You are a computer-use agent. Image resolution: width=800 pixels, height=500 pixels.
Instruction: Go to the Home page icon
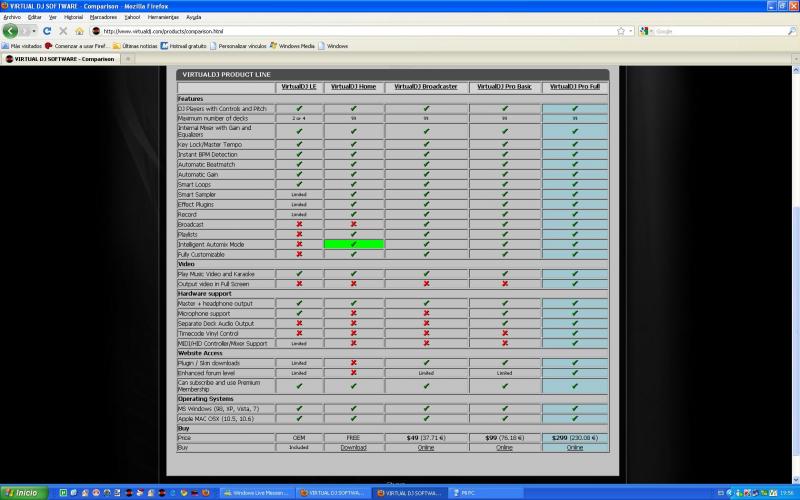pos(79,31)
